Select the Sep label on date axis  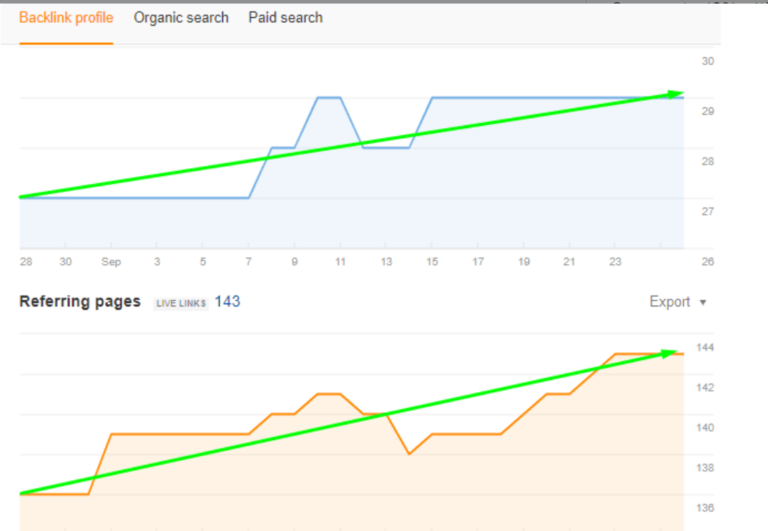coord(110,262)
